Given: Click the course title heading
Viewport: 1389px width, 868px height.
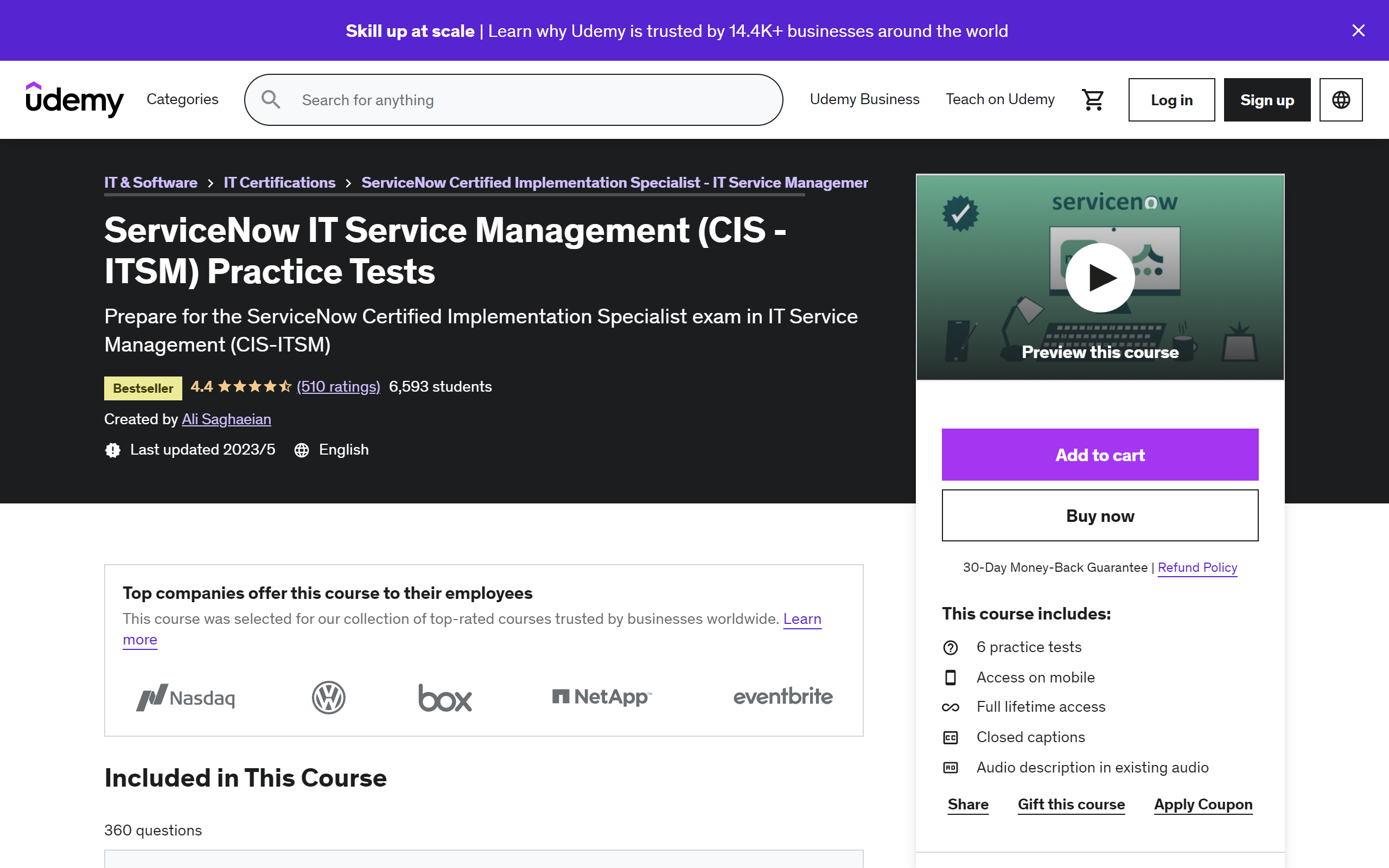Looking at the screenshot, I should [x=445, y=250].
